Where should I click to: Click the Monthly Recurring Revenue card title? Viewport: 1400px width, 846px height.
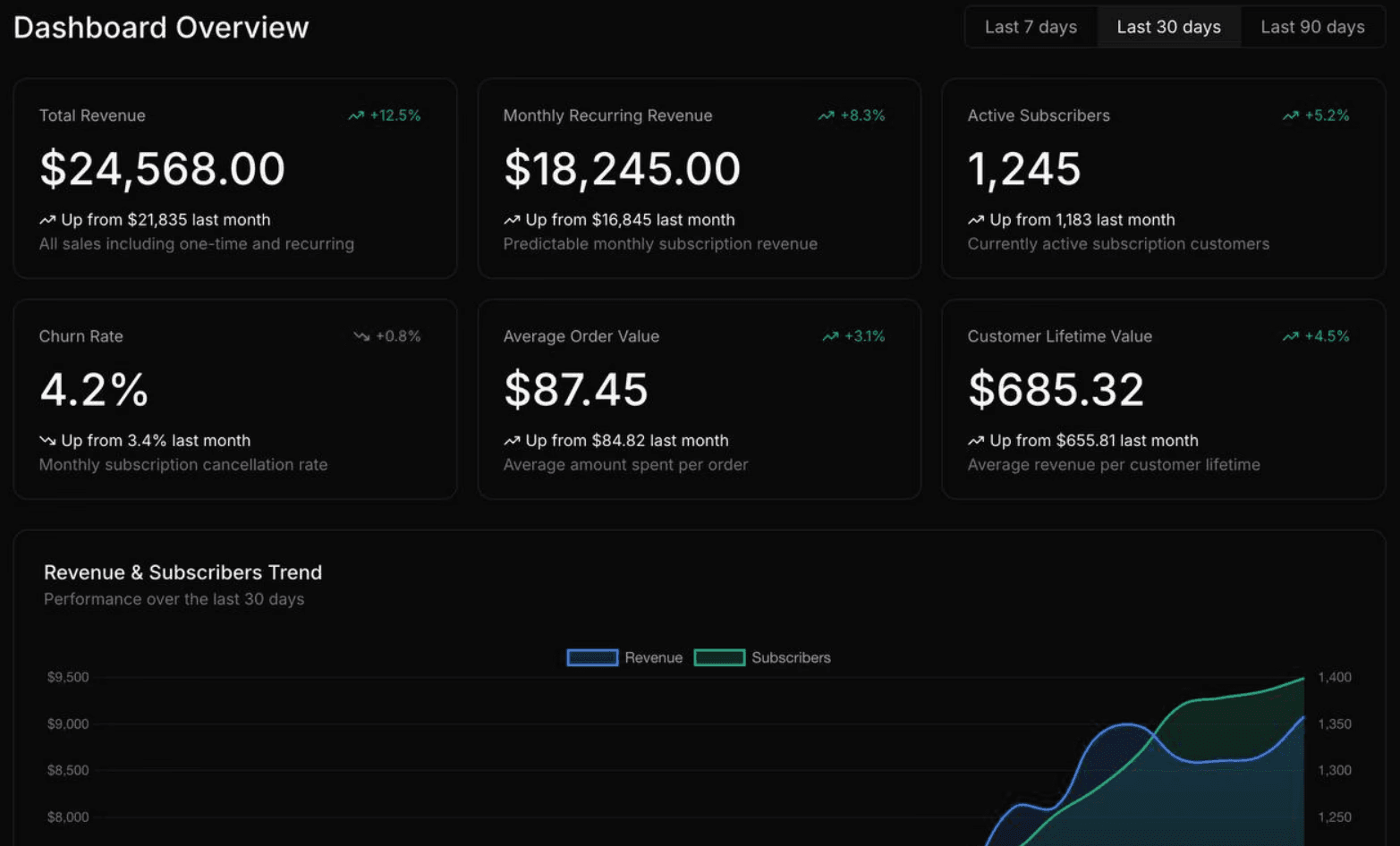(607, 115)
